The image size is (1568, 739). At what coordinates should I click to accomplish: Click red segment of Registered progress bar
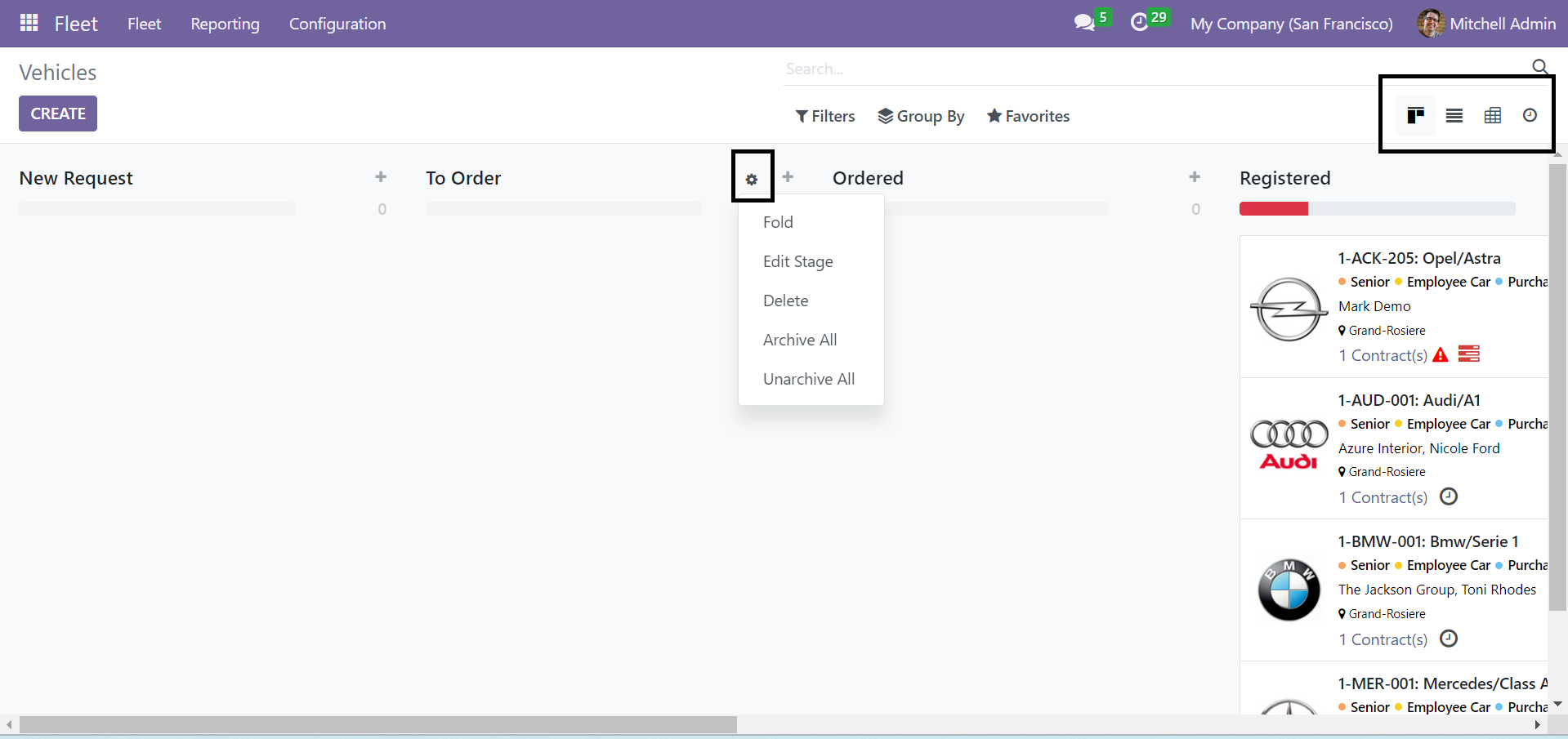coord(1274,209)
